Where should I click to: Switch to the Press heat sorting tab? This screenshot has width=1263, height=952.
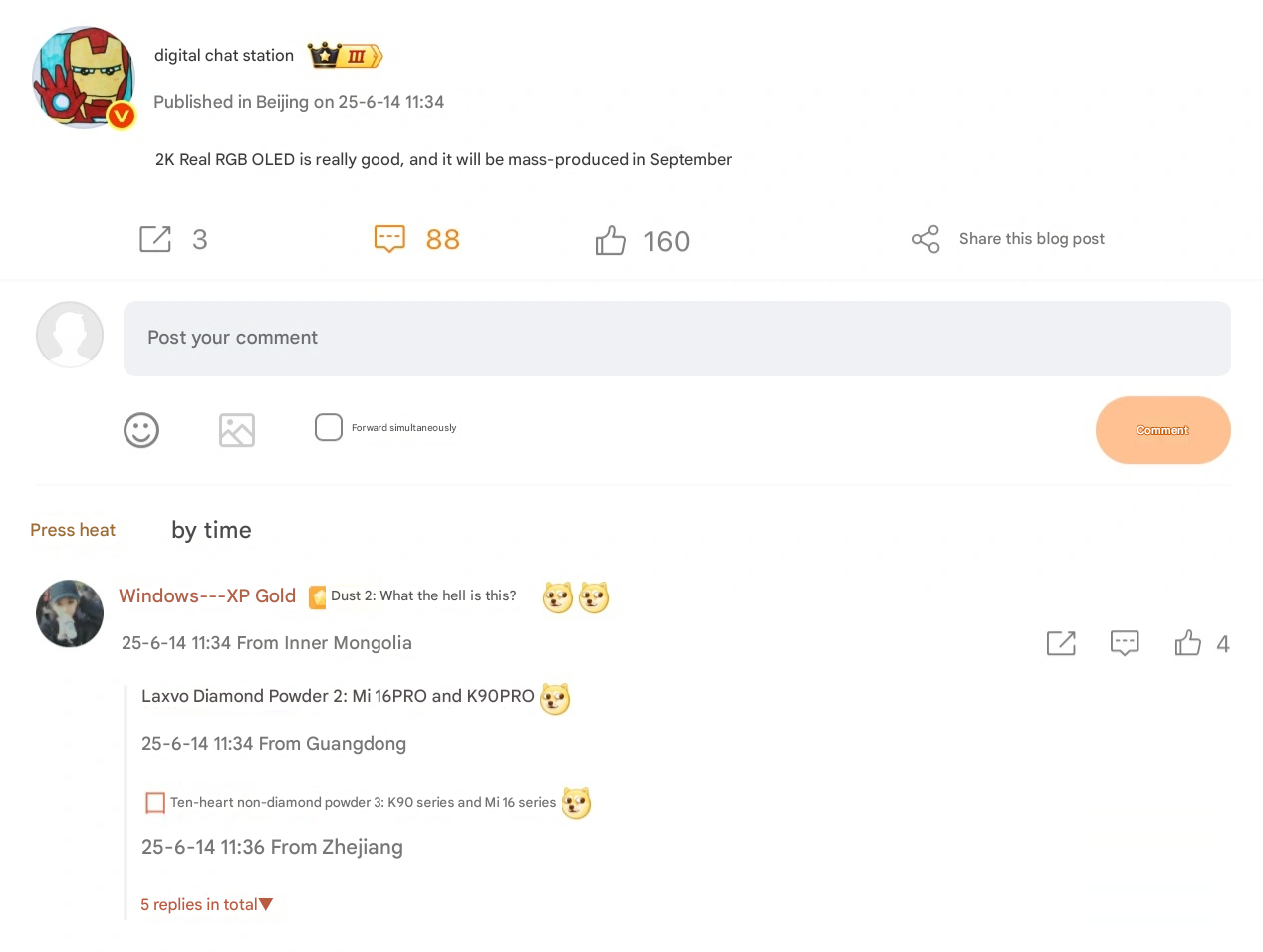[x=73, y=530]
